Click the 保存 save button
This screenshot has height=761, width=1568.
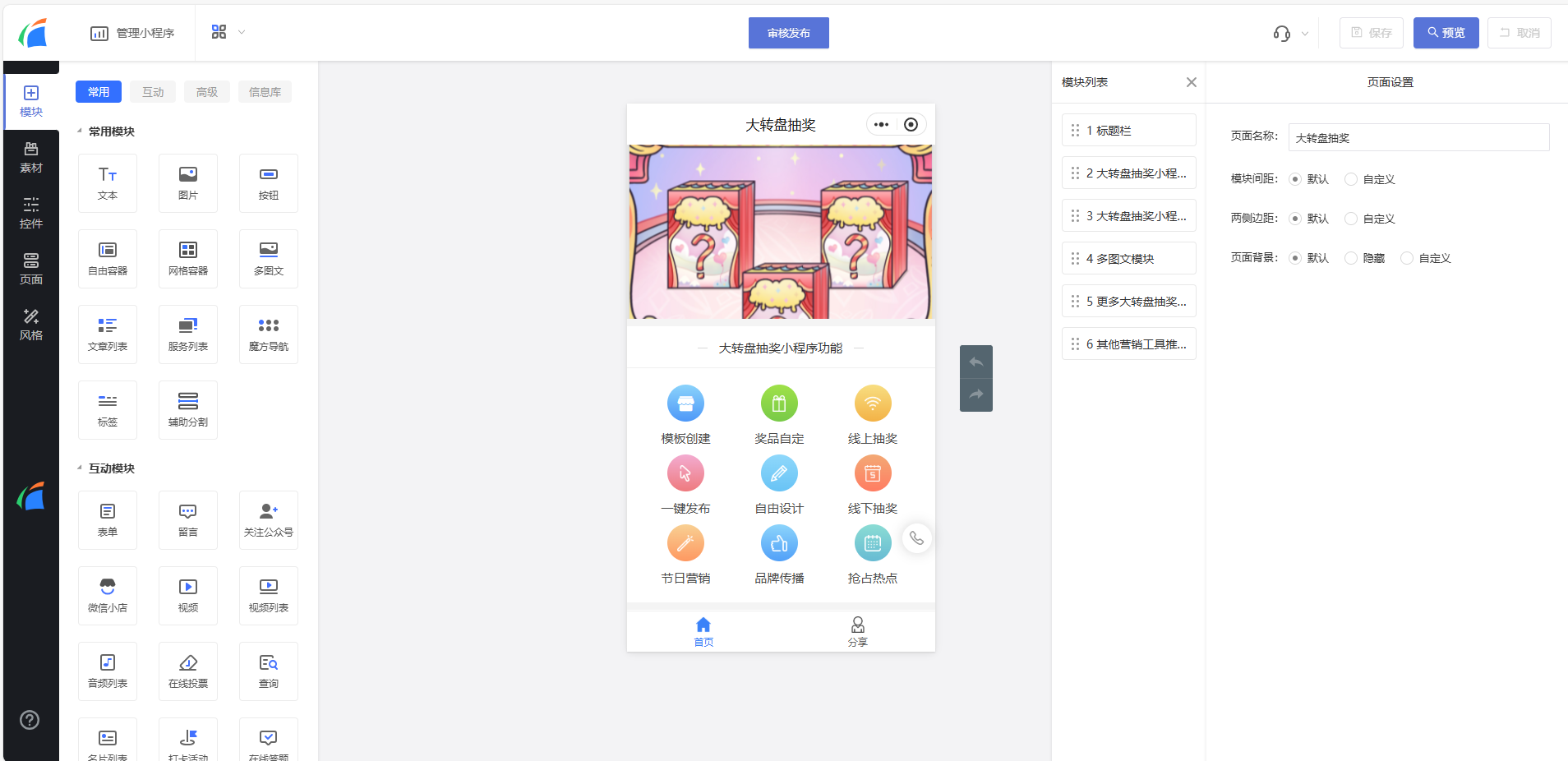point(1372,33)
